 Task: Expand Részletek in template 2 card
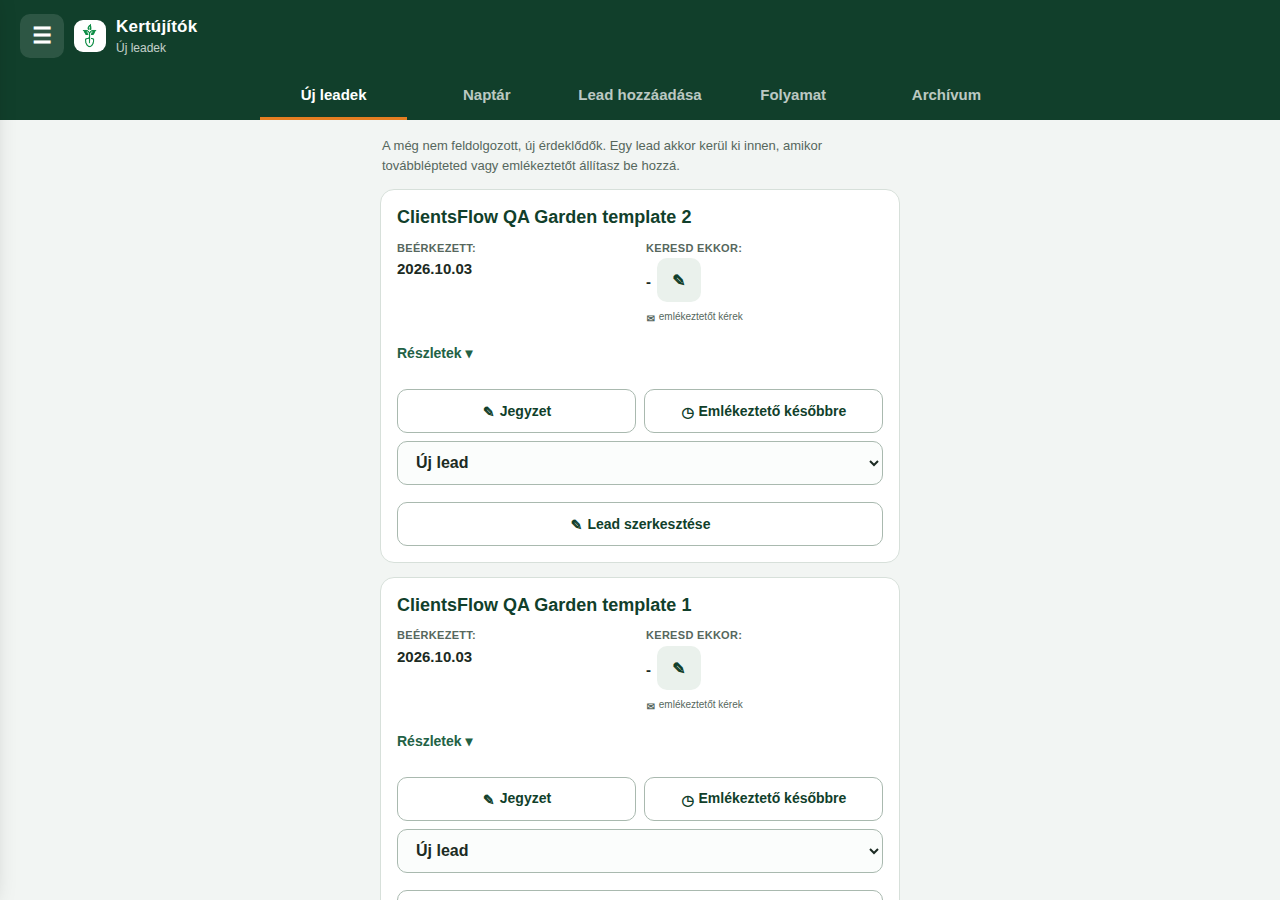(435, 353)
